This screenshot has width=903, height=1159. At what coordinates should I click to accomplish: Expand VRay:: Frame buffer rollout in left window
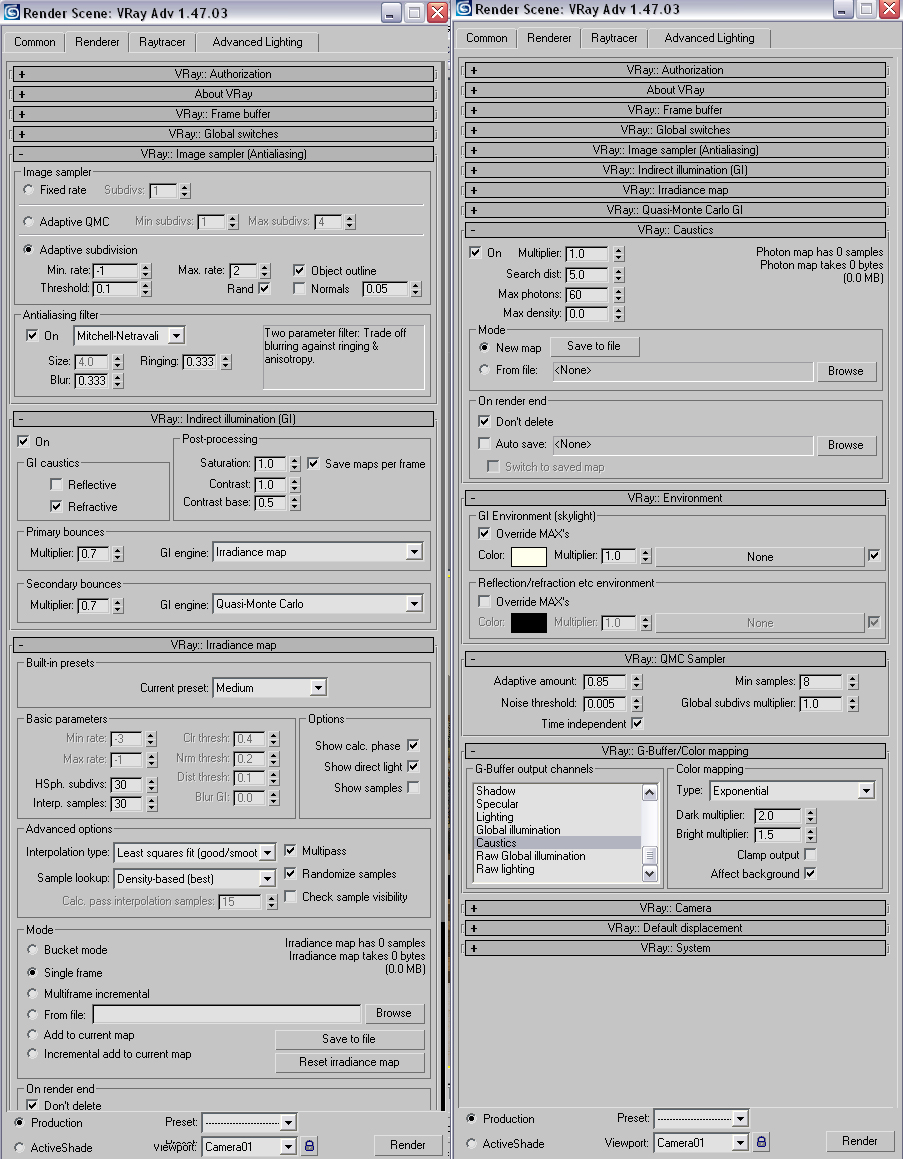[x=223, y=114]
